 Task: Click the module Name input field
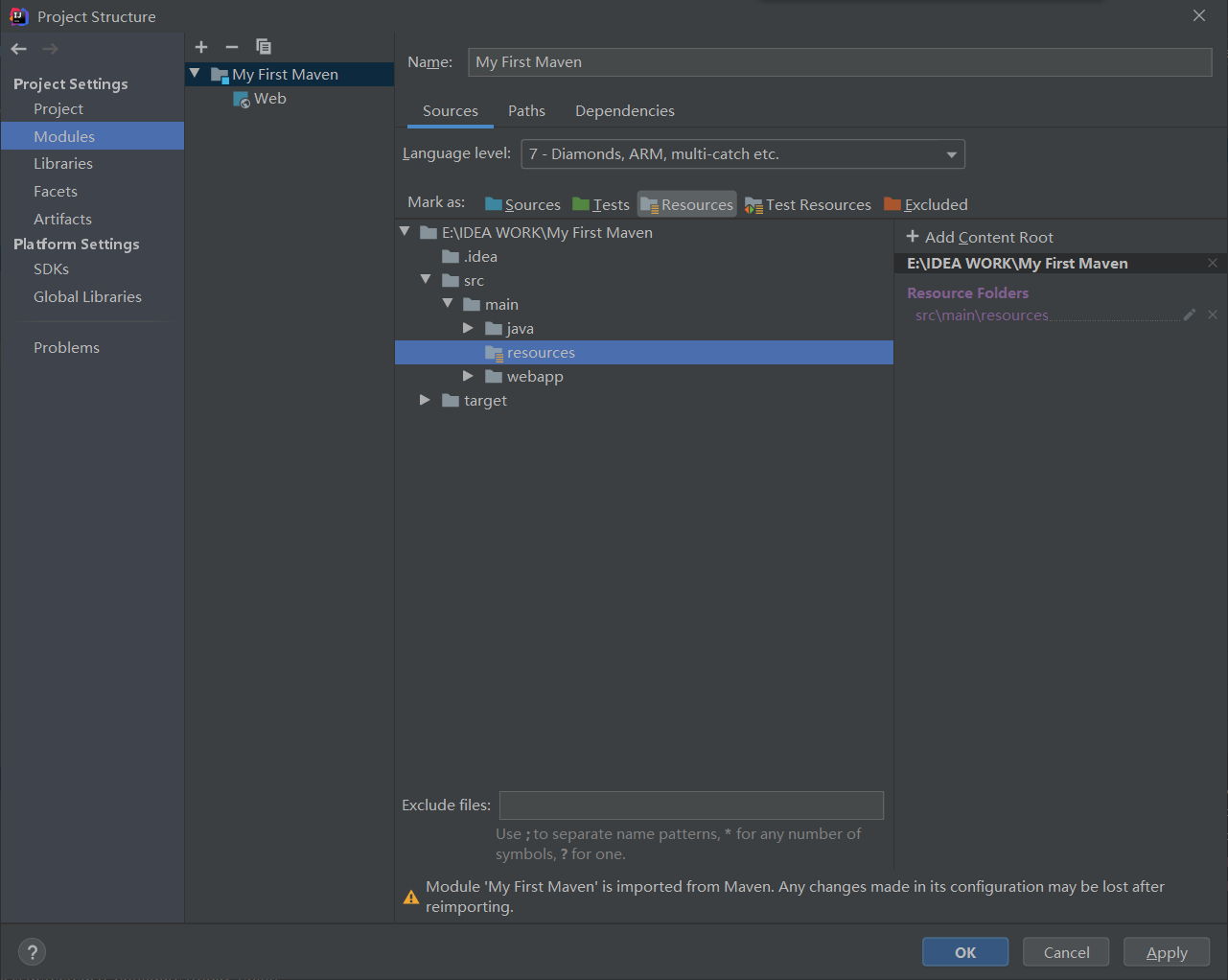coord(840,62)
